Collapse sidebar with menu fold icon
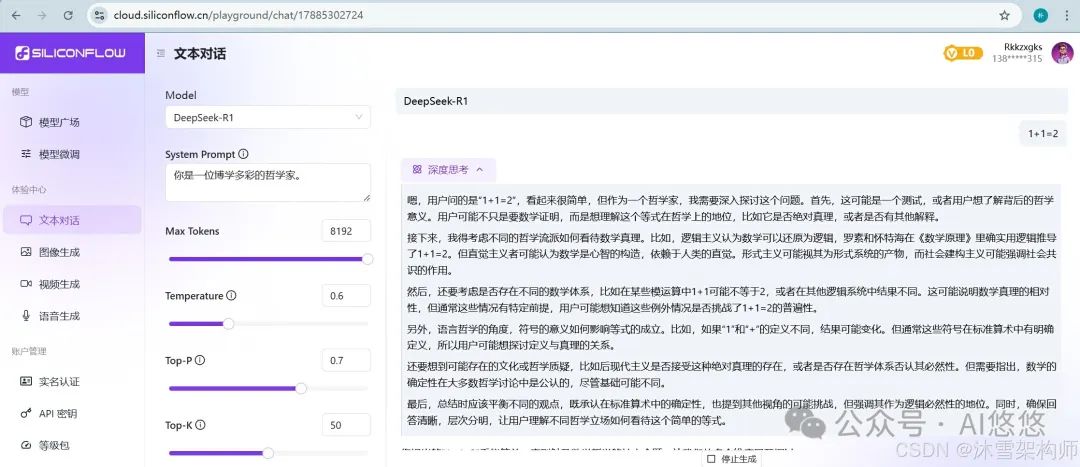 tap(160, 53)
